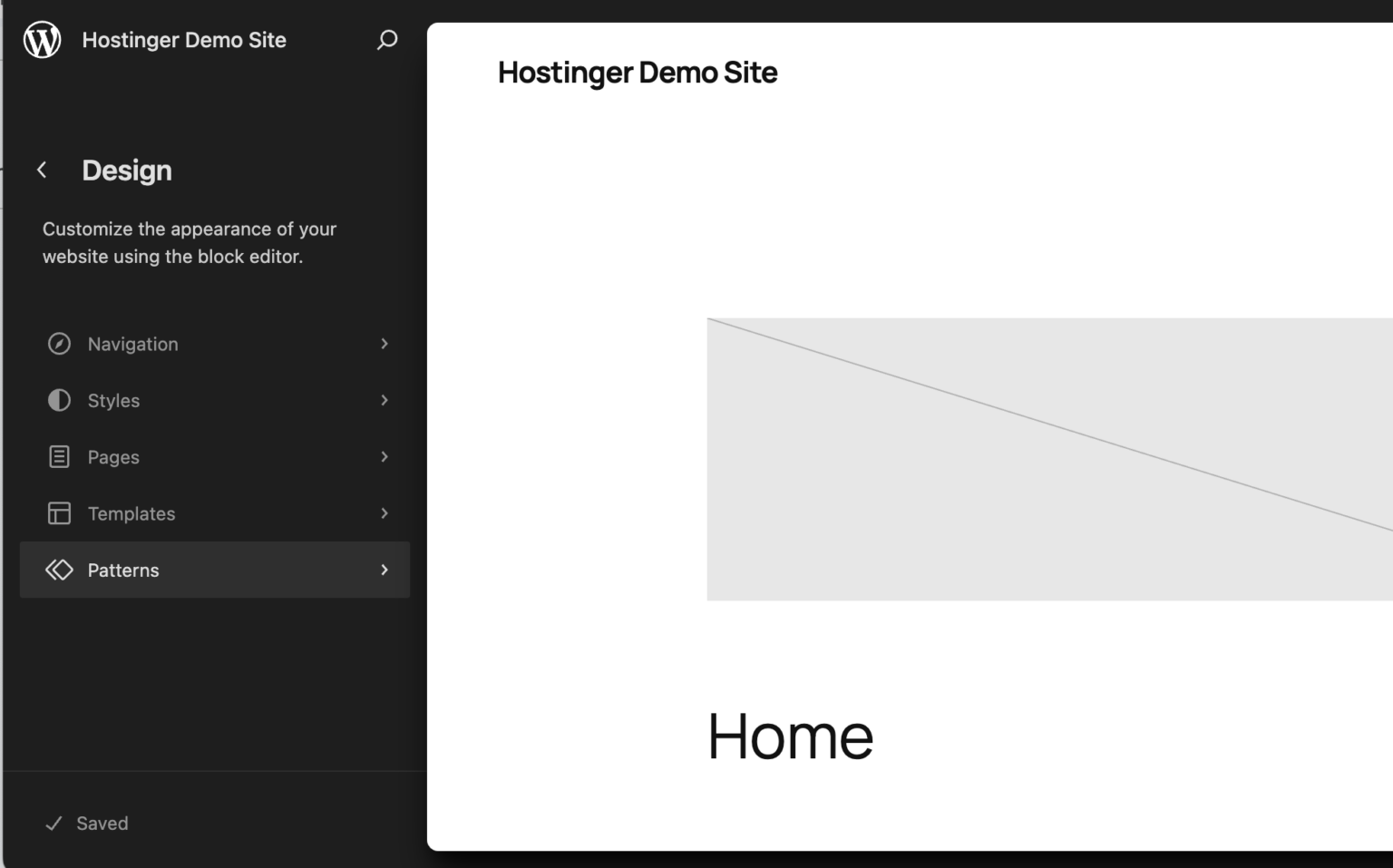Expand the Templates section chevron
Image resolution: width=1393 pixels, height=868 pixels.
[x=385, y=513]
